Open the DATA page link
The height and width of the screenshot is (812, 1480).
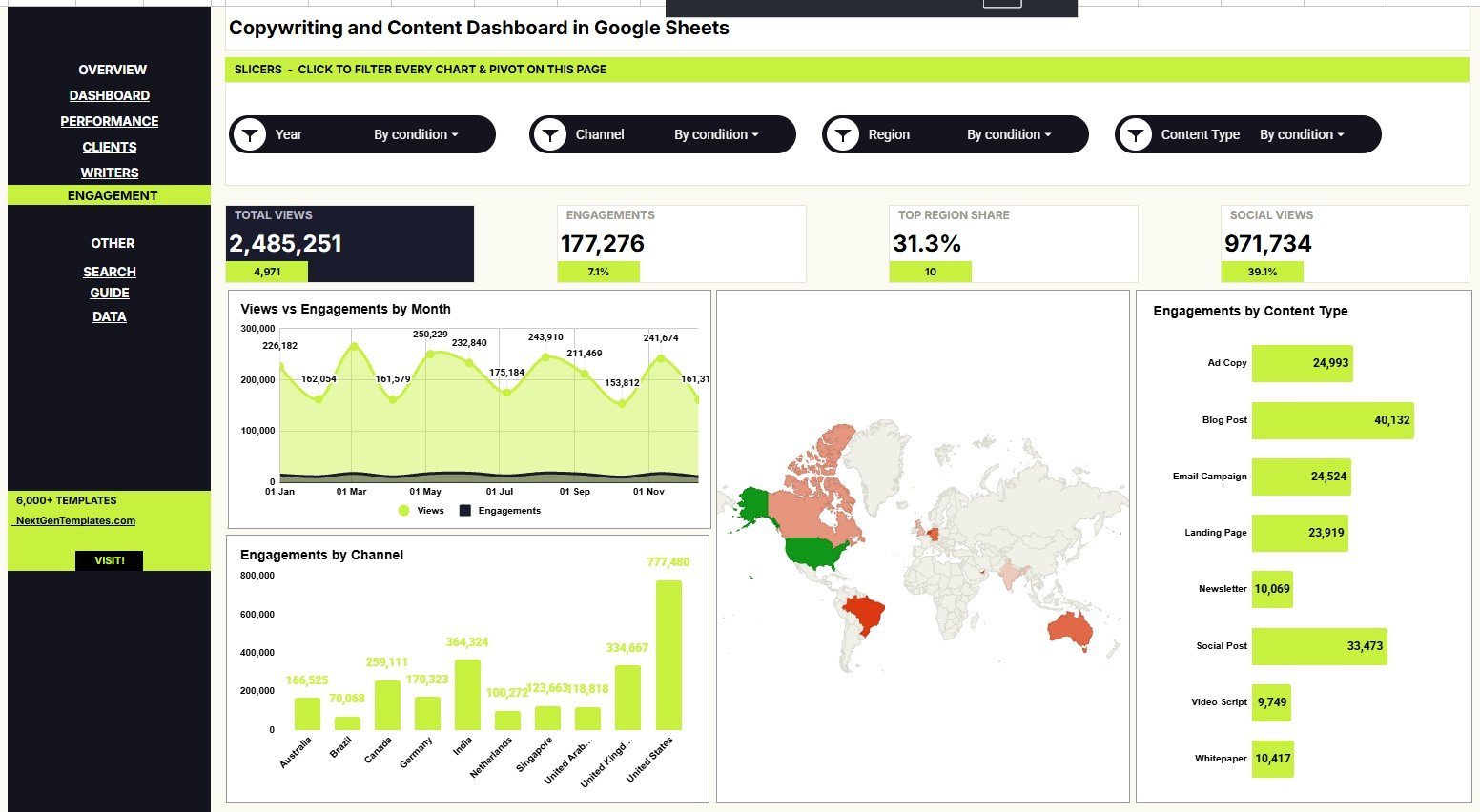pos(110,316)
